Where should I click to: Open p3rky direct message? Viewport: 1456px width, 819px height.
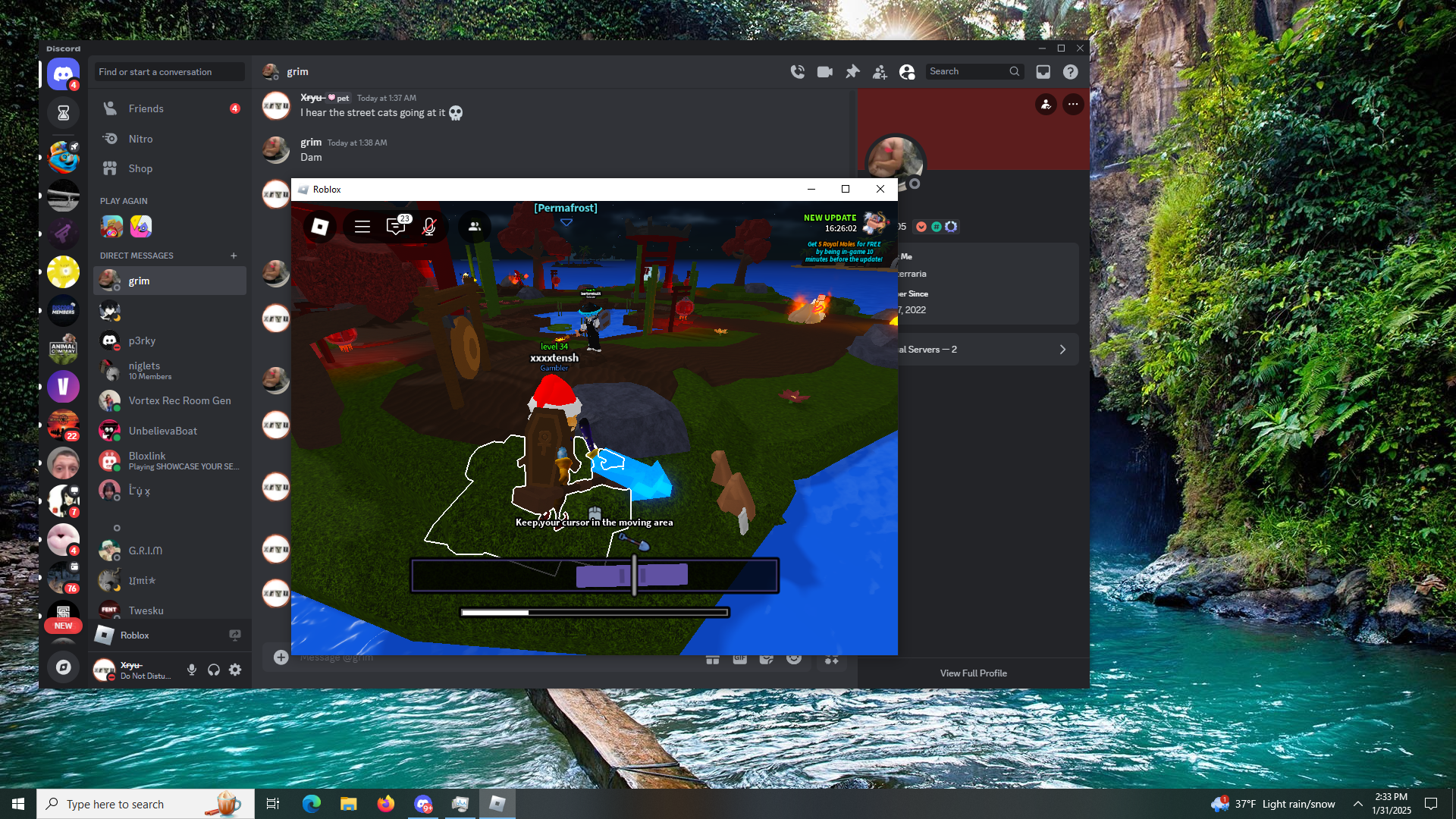point(142,340)
